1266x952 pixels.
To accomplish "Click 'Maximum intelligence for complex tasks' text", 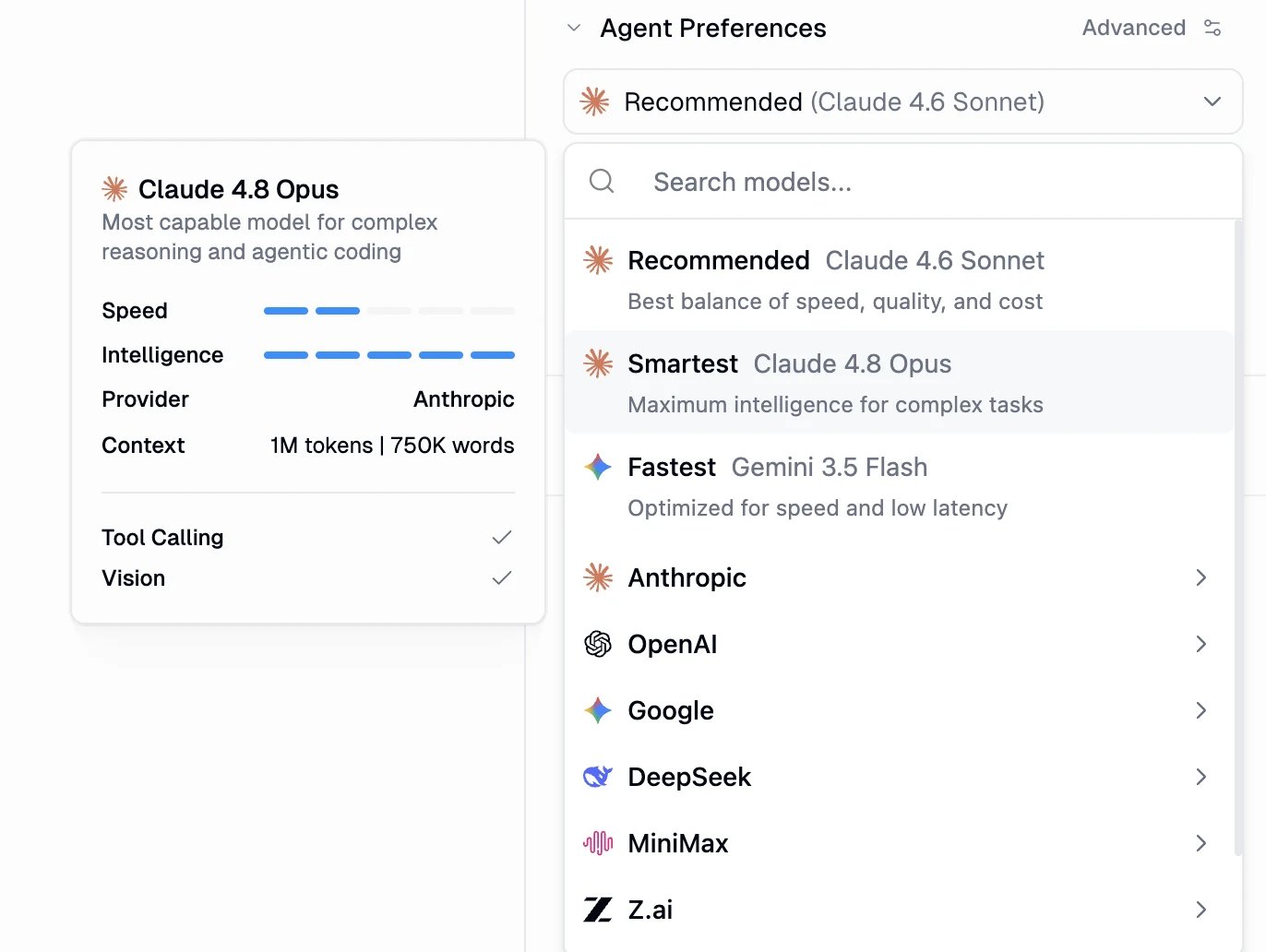I will 835,405.
